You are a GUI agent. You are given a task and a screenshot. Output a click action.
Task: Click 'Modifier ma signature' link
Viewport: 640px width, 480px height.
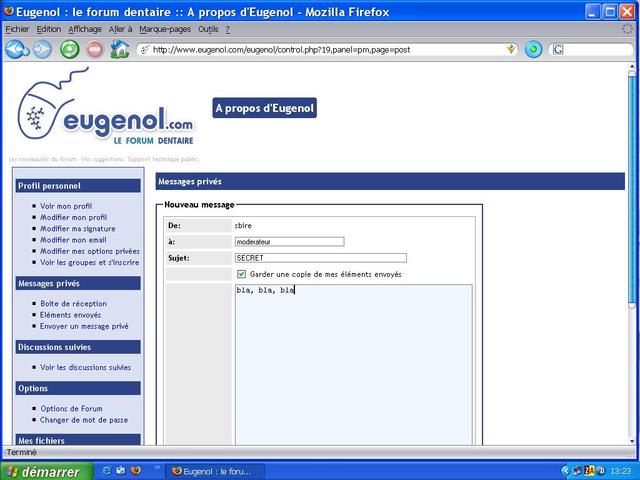click(x=77, y=229)
